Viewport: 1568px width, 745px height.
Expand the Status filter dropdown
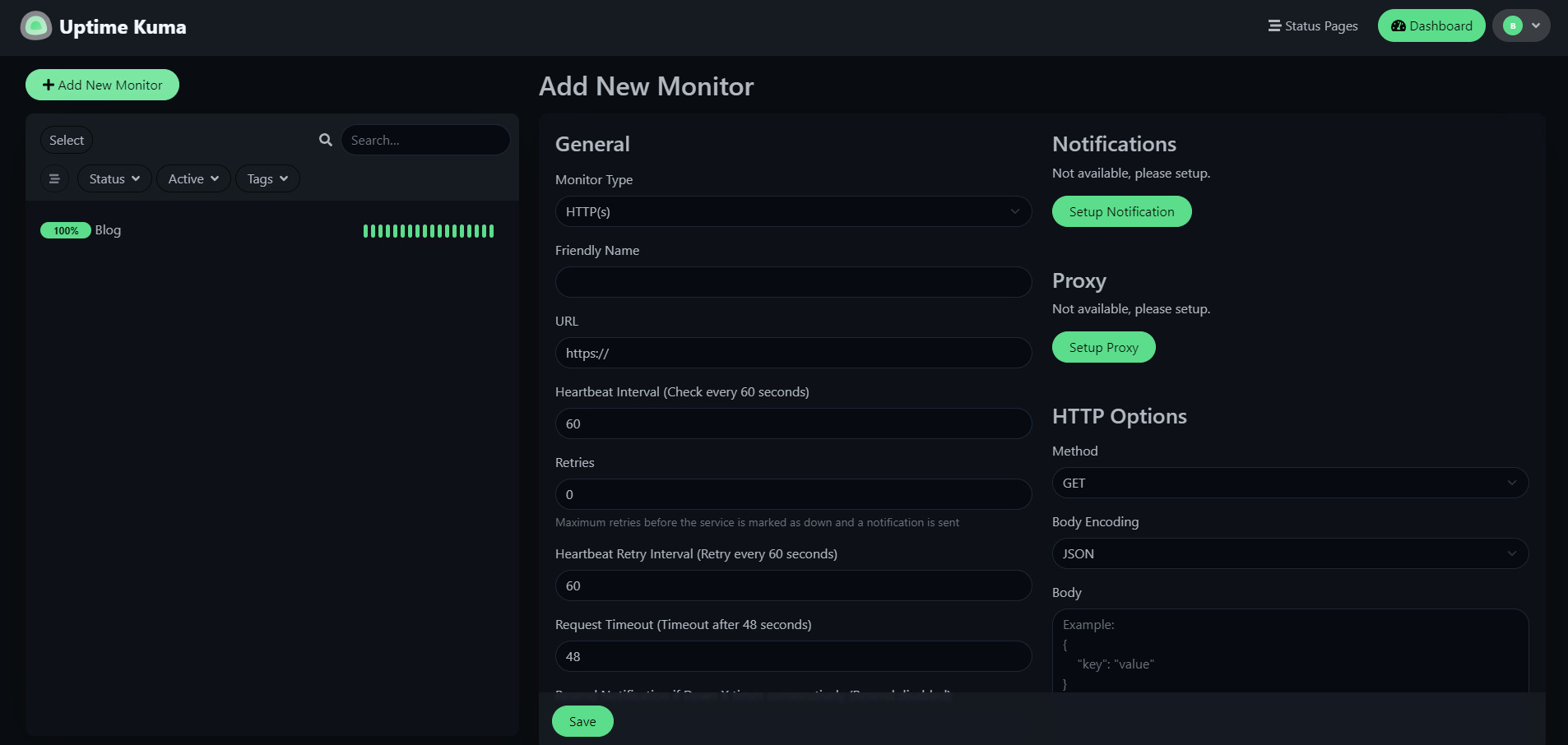pos(114,178)
